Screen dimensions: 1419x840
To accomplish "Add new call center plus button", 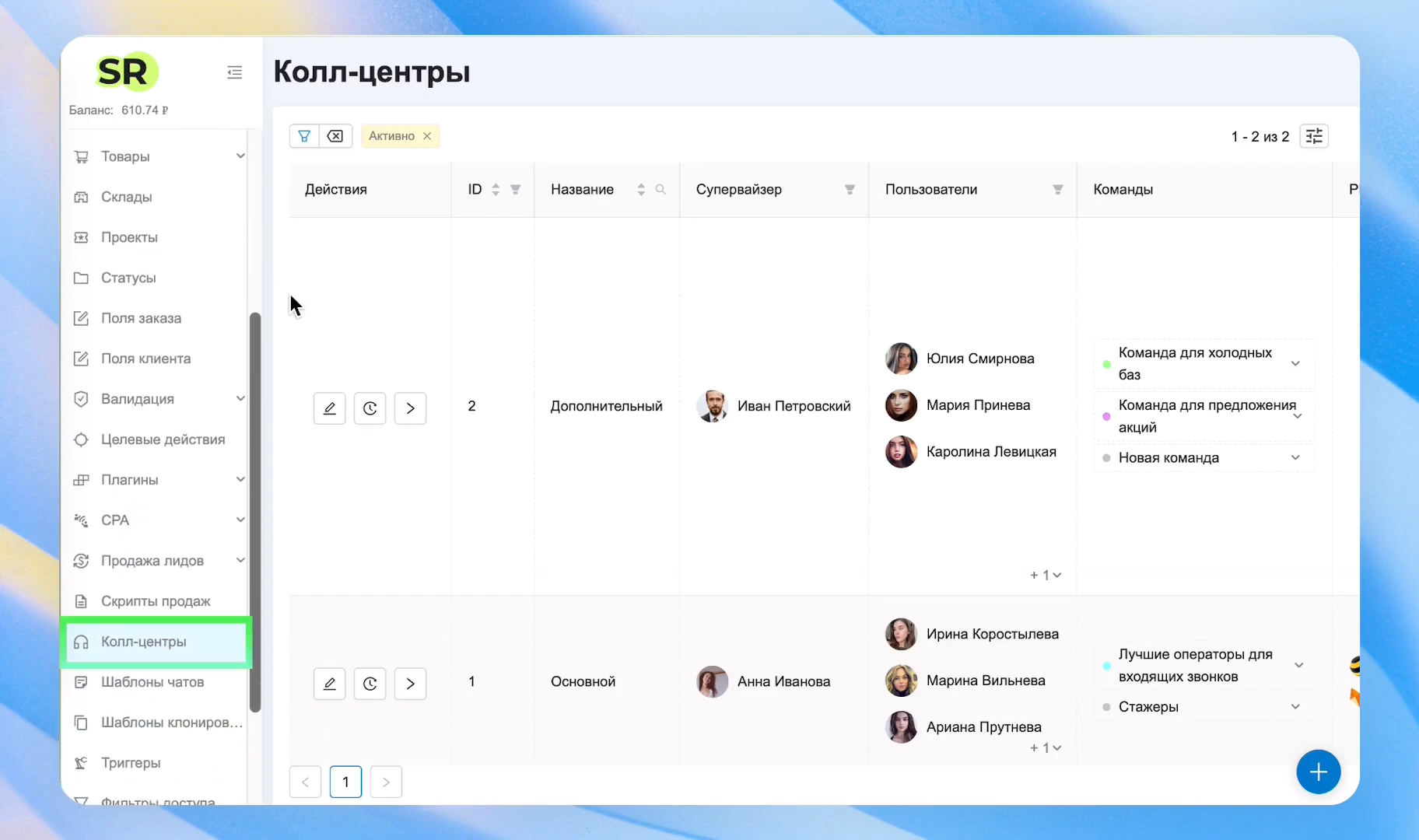I will (x=1318, y=772).
